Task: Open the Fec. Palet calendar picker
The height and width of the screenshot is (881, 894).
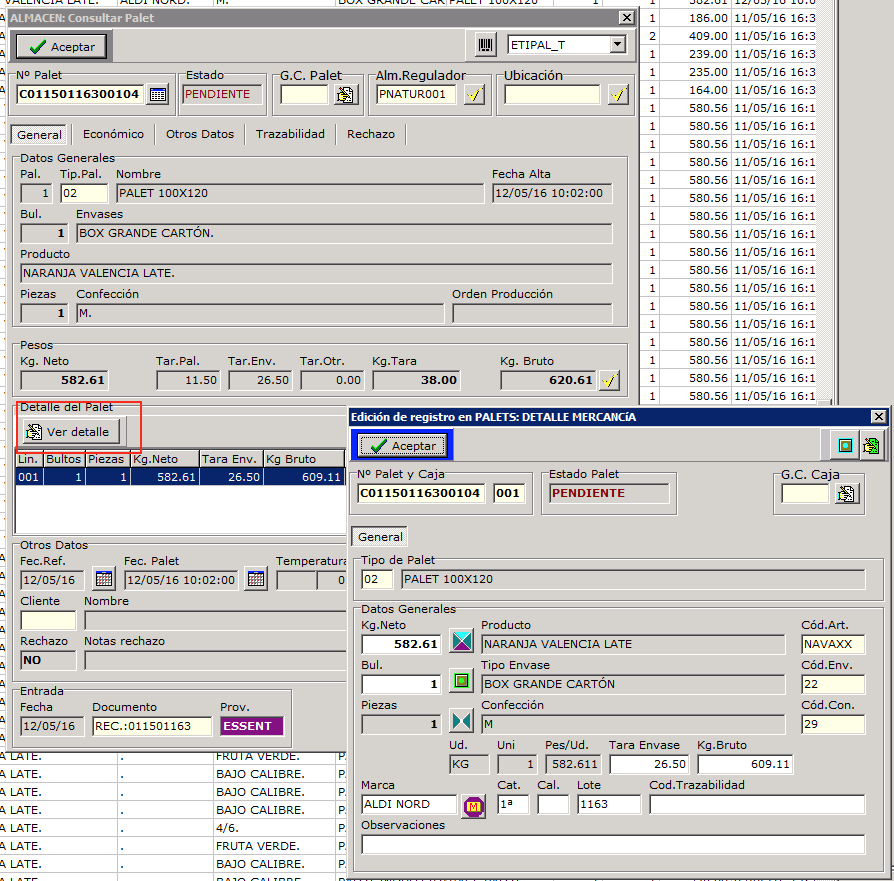Action: (256, 579)
